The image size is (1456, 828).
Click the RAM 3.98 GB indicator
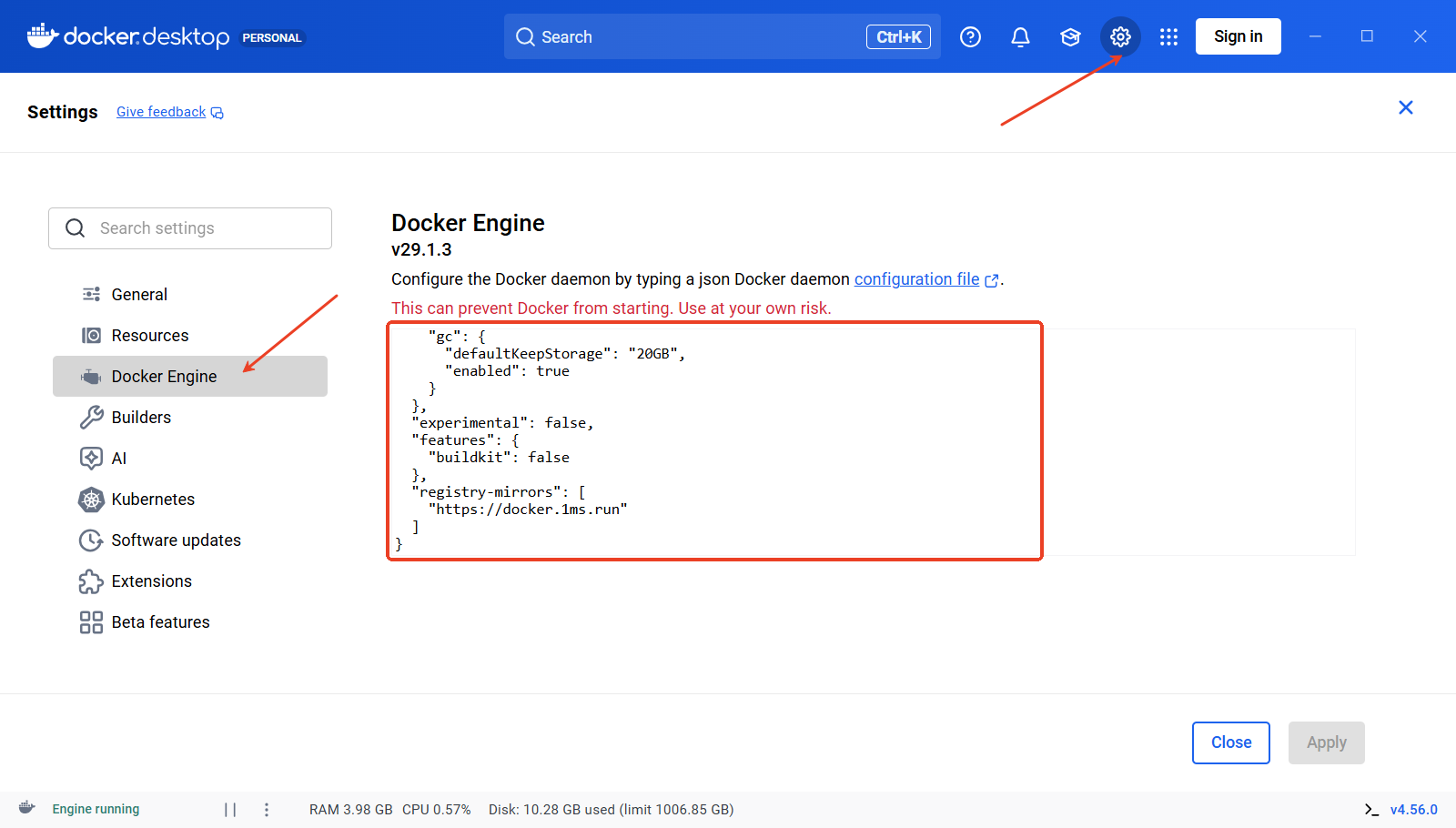[350, 809]
